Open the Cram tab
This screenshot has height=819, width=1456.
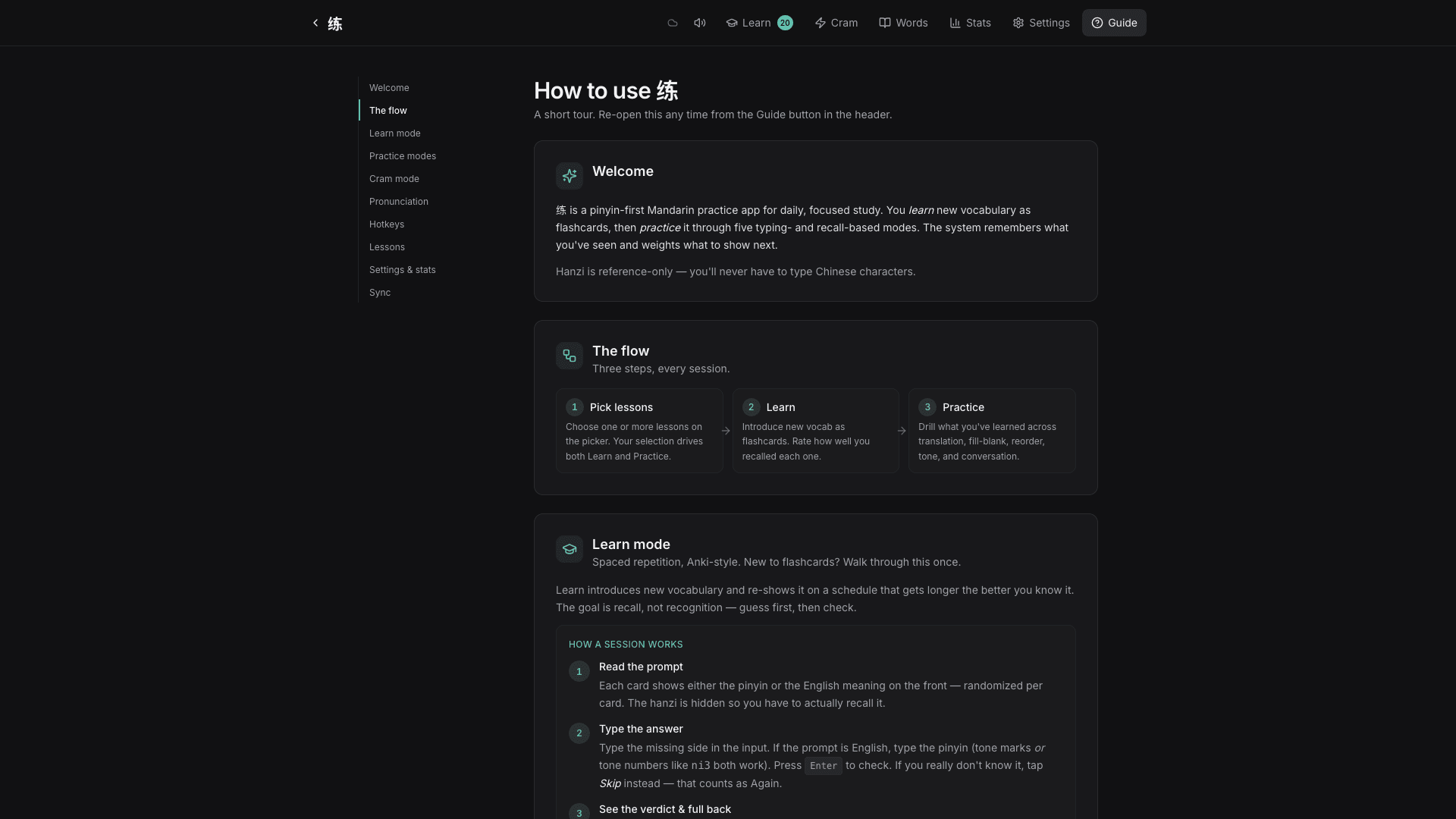coord(836,23)
